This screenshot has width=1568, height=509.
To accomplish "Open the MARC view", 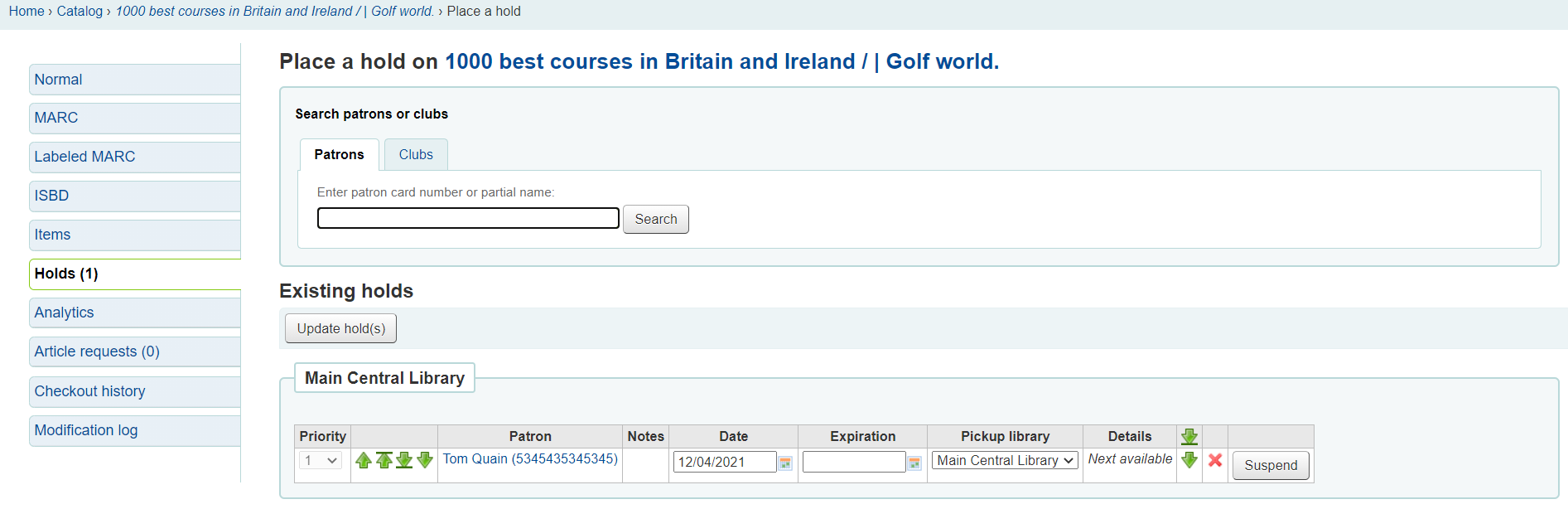I will [135, 118].
